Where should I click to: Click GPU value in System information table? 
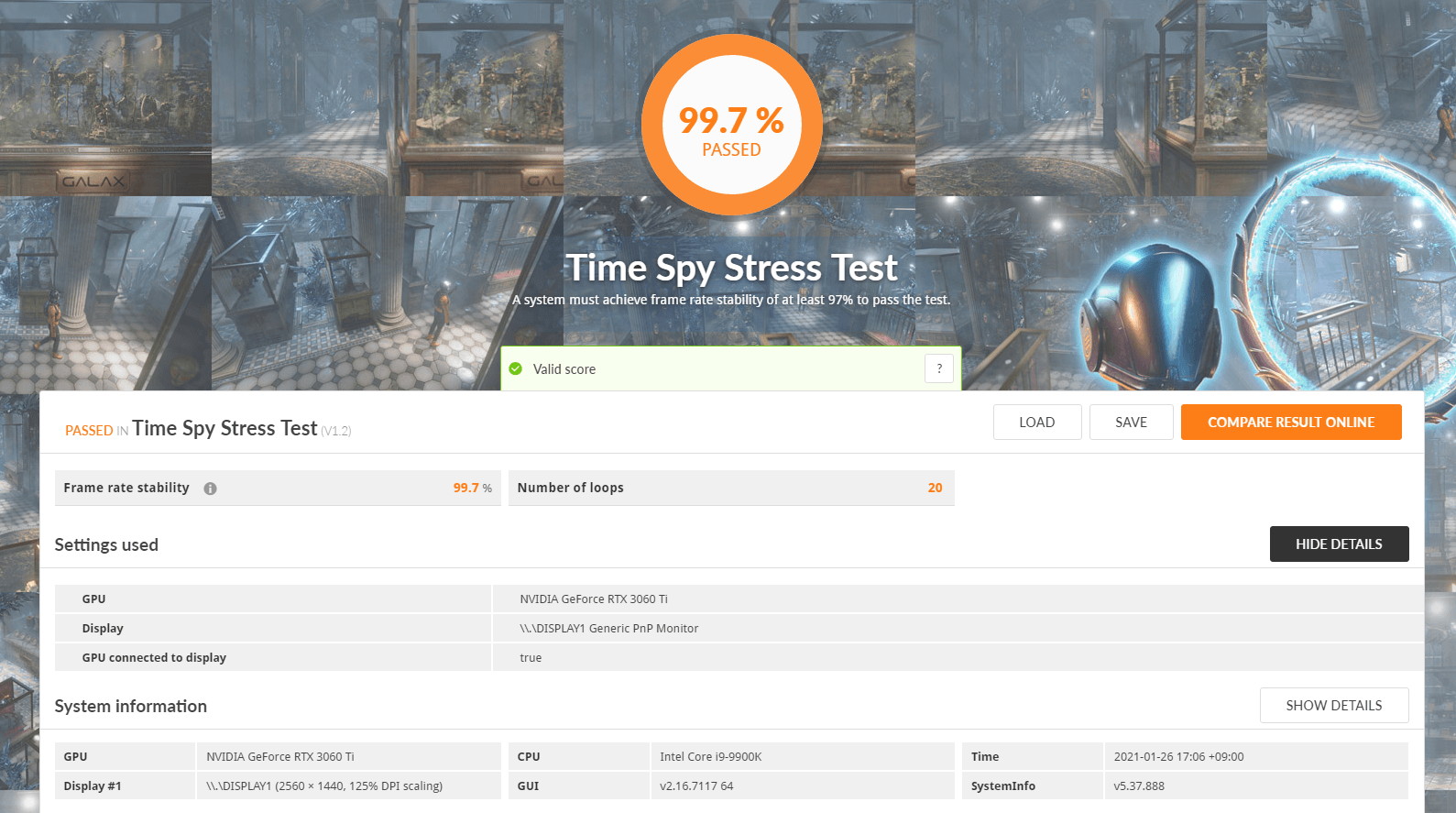[280, 757]
